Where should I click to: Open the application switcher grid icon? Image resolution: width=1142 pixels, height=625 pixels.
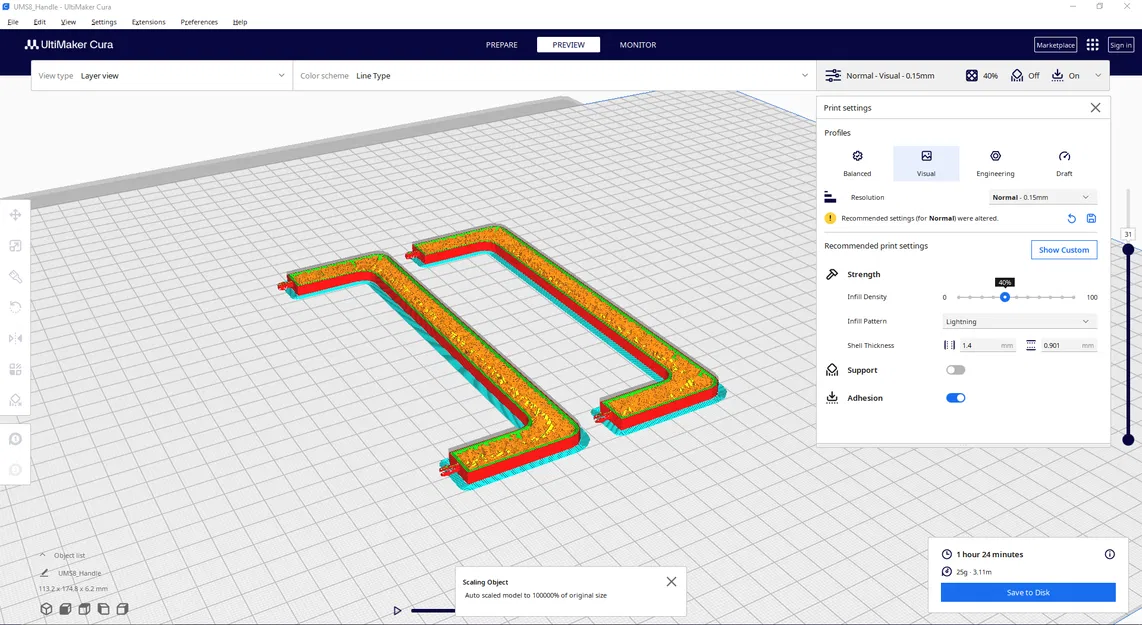1092,44
